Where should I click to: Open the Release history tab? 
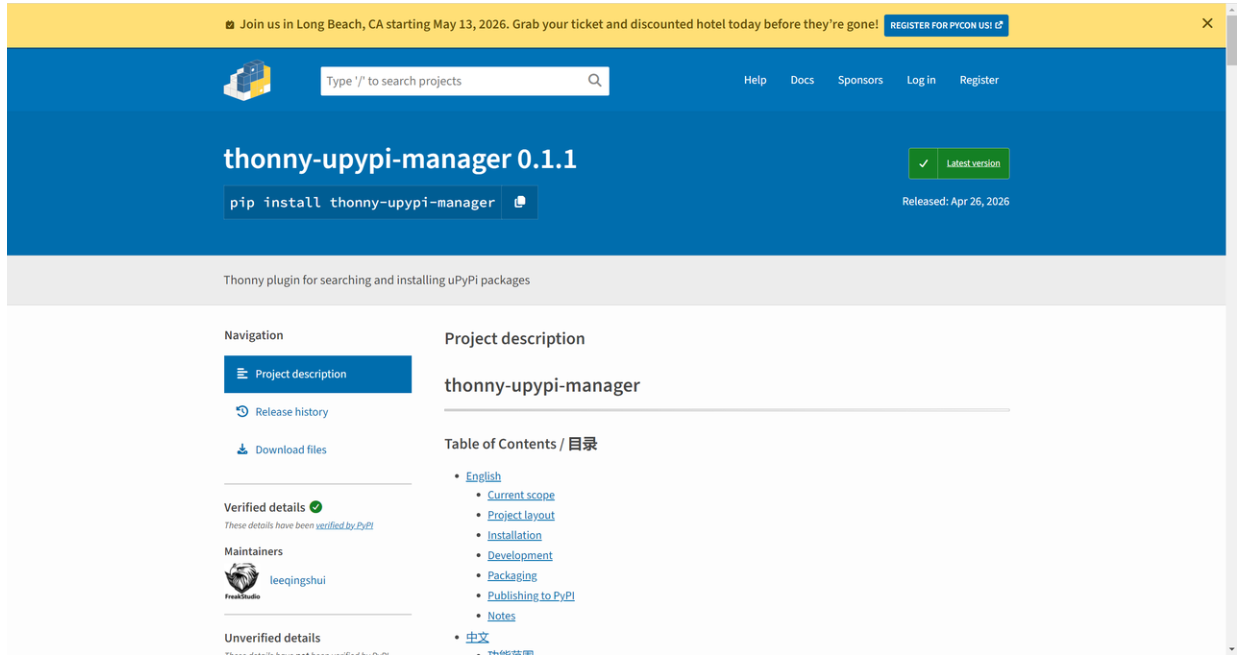pyautogui.click(x=291, y=412)
